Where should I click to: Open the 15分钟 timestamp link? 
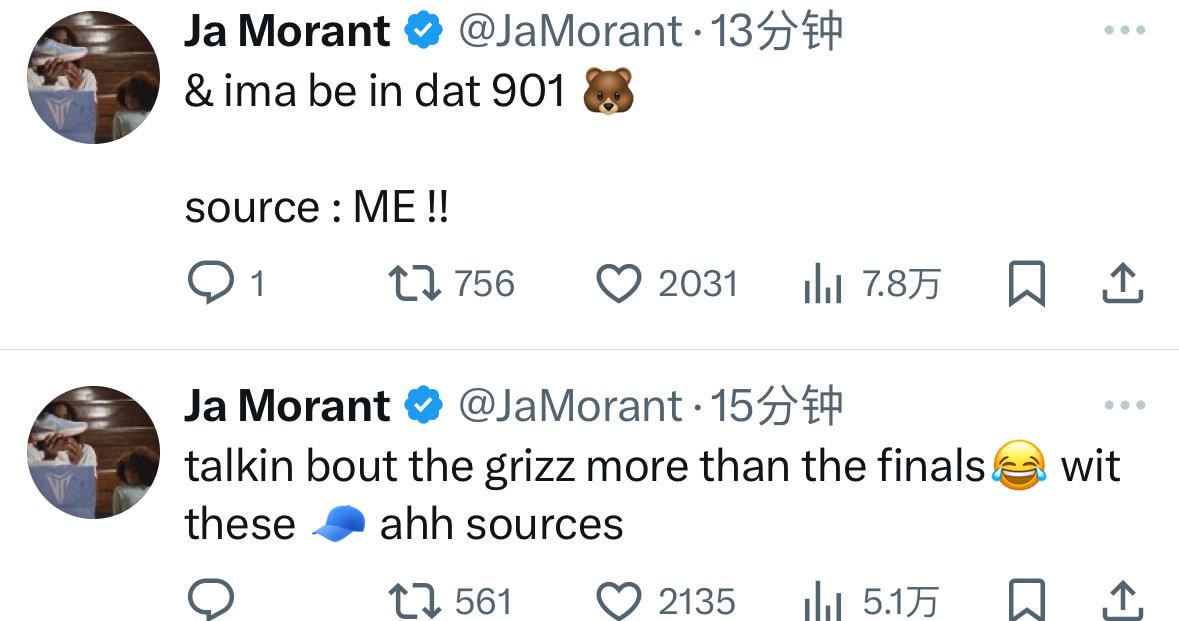[x=776, y=406]
